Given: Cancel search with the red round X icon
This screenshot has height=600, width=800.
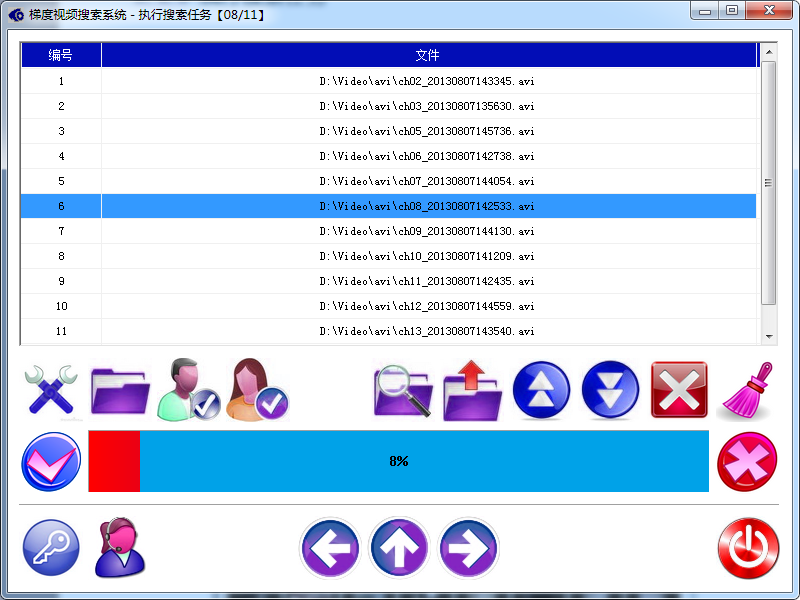Looking at the screenshot, I should point(747,462).
